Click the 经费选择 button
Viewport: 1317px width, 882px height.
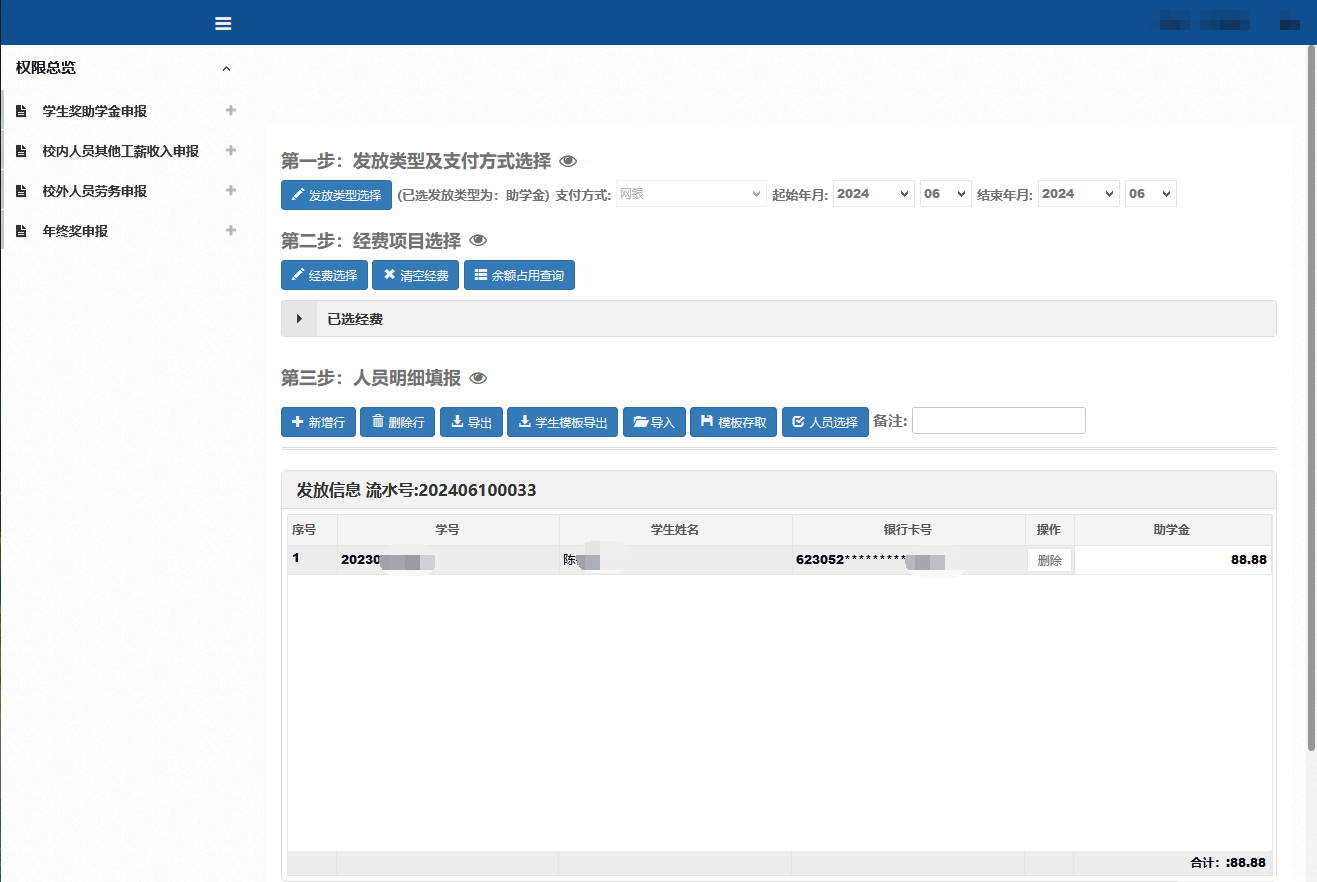[324, 275]
